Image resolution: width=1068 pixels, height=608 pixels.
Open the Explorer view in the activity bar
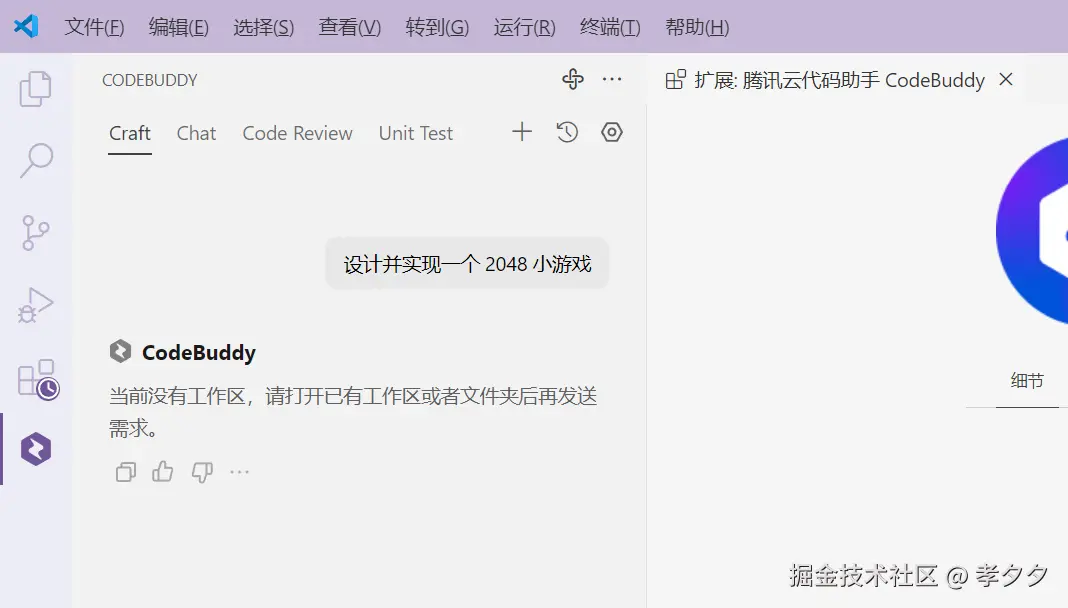pyautogui.click(x=35, y=89)
